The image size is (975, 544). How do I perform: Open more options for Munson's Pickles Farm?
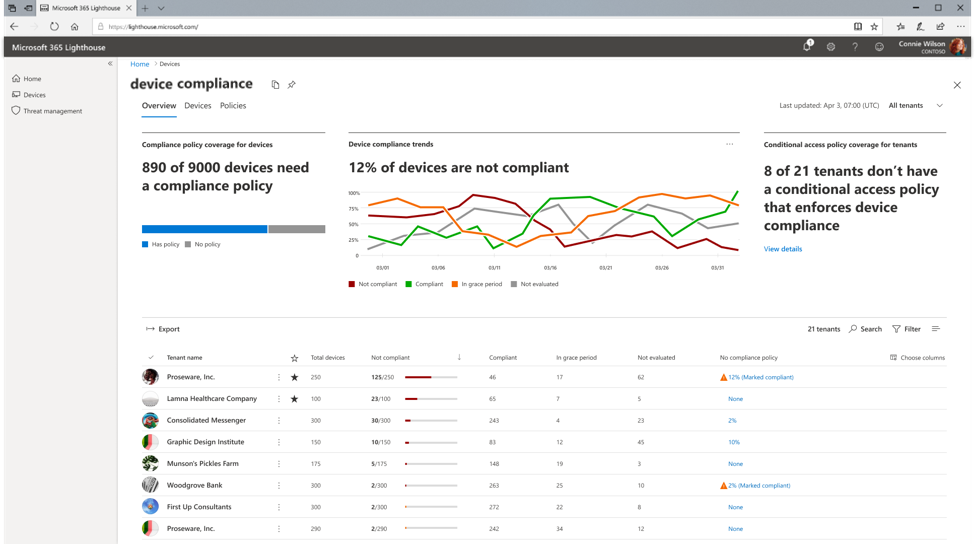(x=279, y=464)
